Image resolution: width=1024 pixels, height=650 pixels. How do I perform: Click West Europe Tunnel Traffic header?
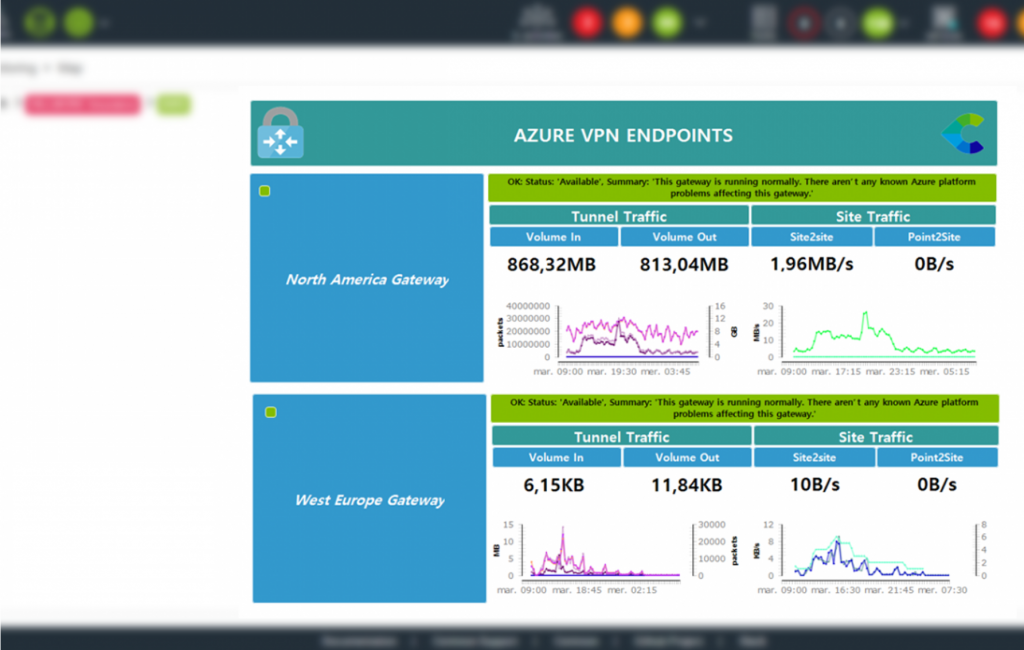tap(622, 437)
